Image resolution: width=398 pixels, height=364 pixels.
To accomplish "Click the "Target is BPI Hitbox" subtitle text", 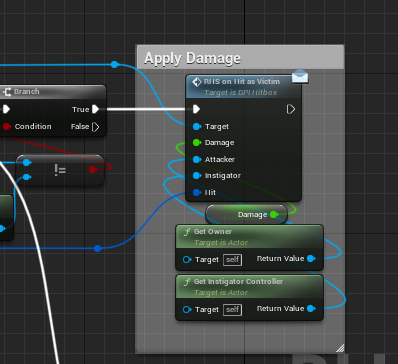I will [241, 92].
